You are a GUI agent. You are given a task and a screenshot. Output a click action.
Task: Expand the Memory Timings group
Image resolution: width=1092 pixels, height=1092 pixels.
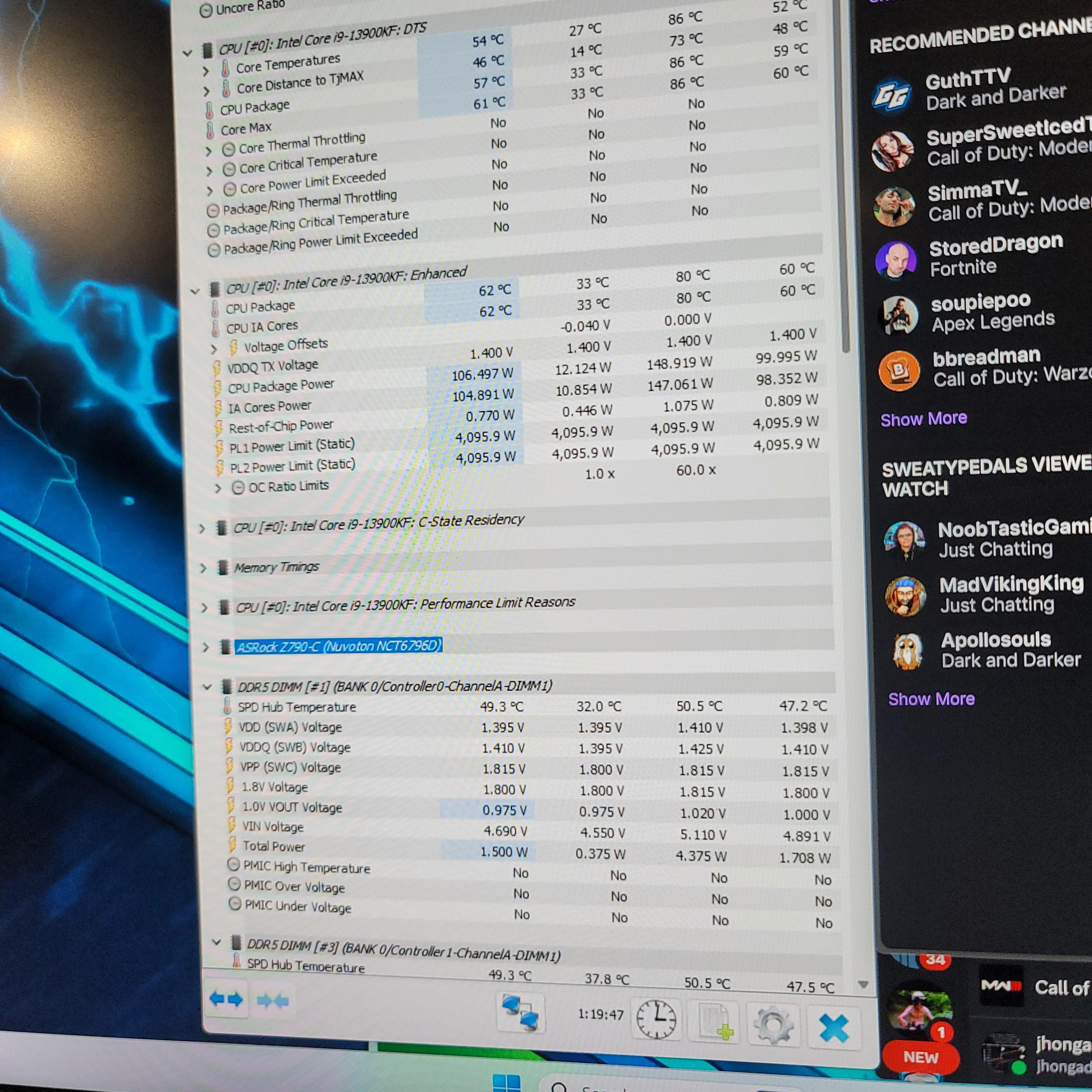[x=204, y=569]
